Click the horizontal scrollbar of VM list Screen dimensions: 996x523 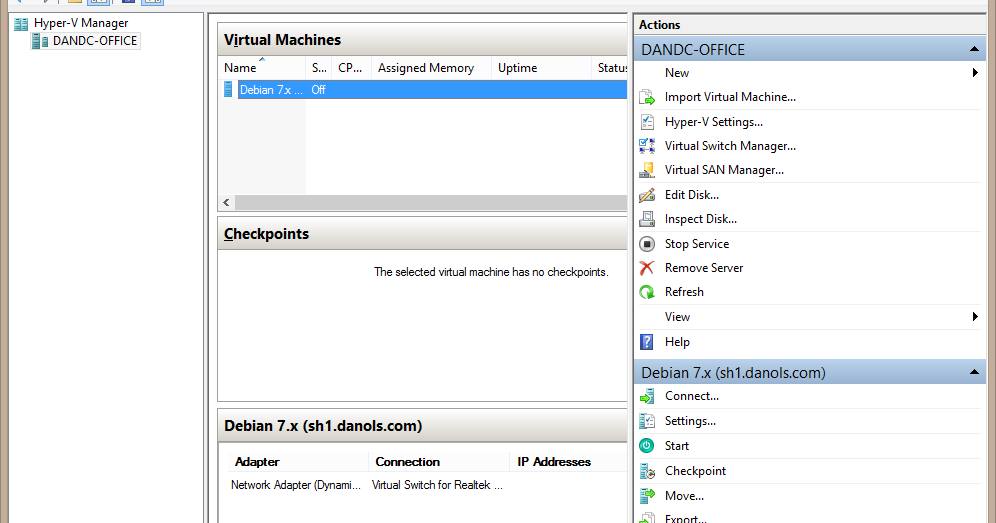click(x=431, y=203)
